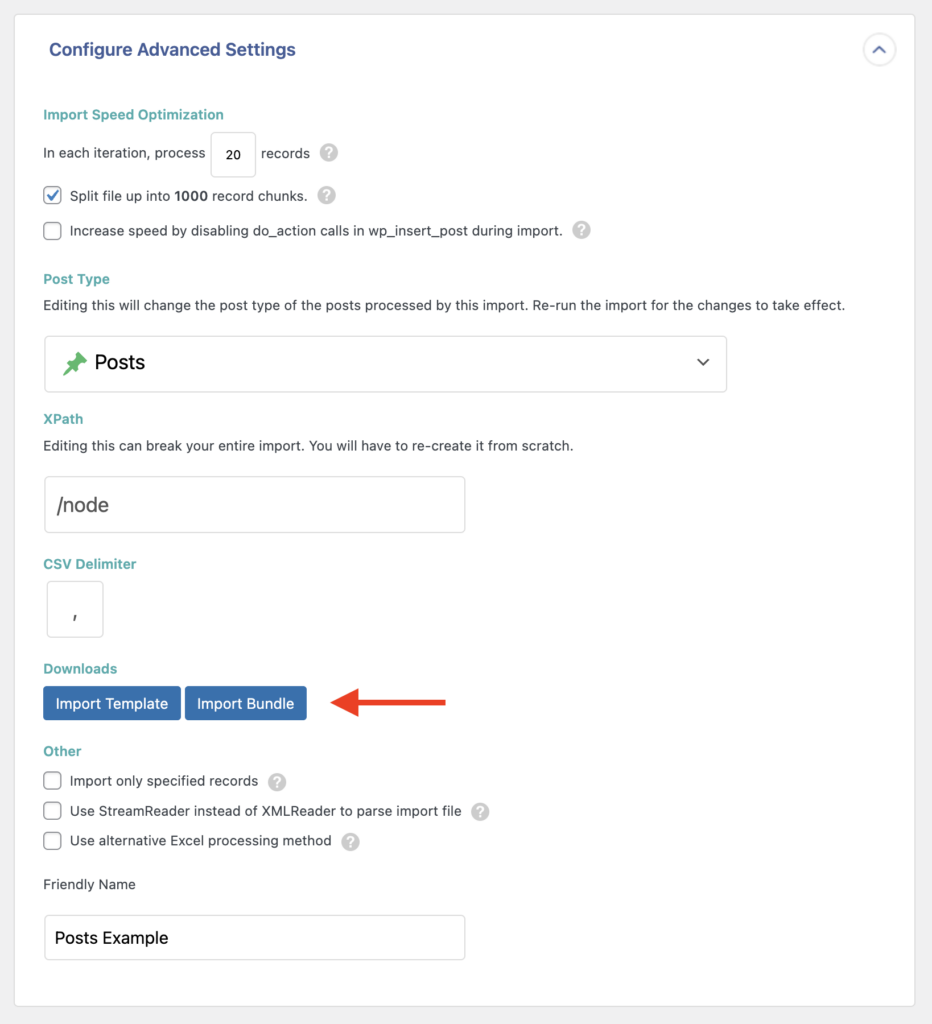Open help for do_action speed option
The height and width of the screenshot is (1024, 932).
pos(581,230)
